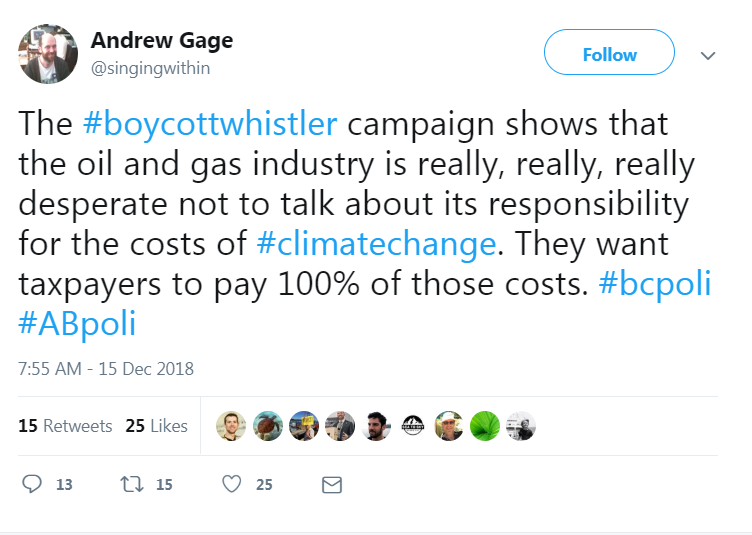Click the reply speech bubble icon
This screenshot has height=535, width=752.
click(32, 485)
